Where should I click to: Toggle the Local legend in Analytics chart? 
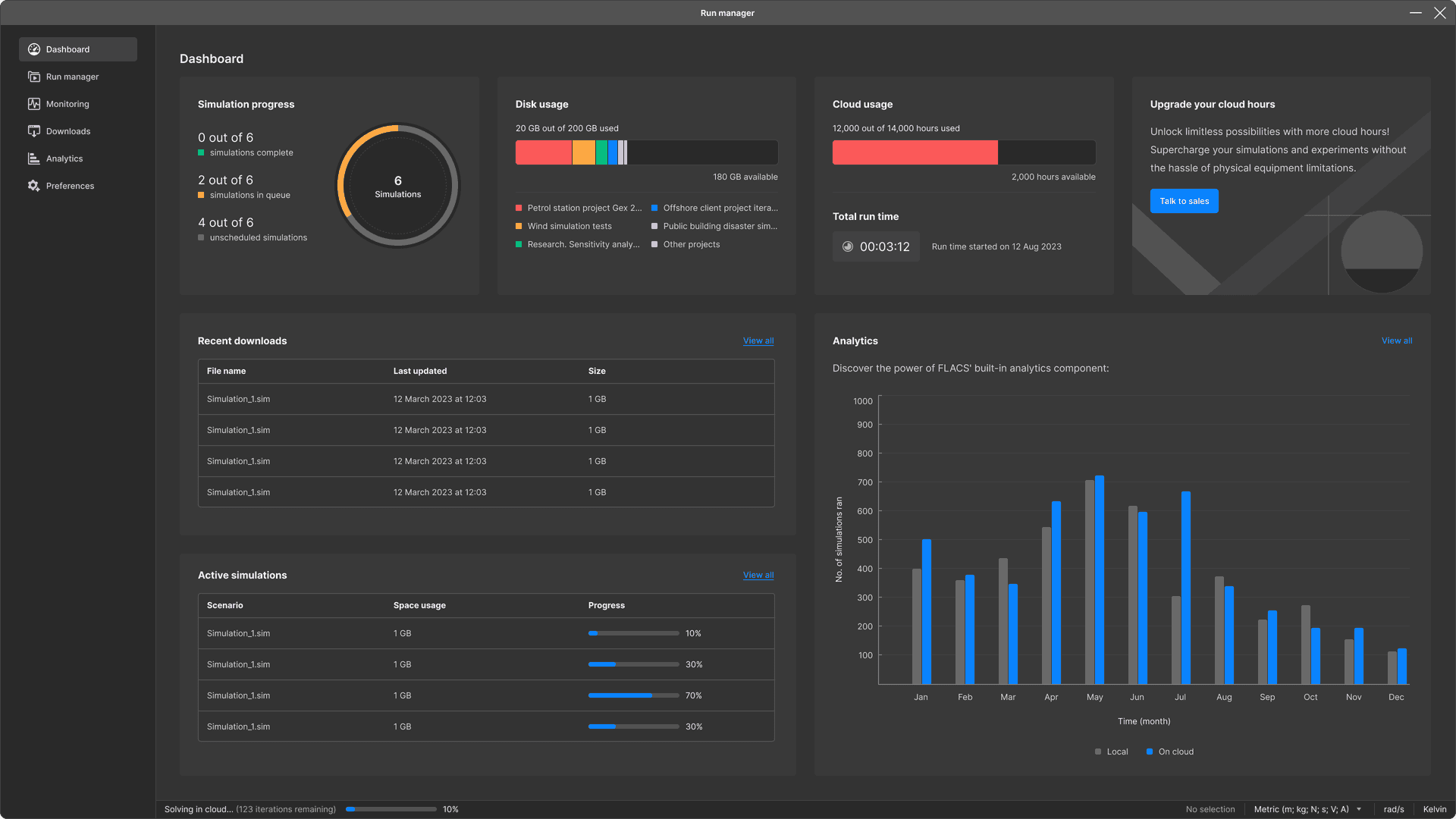pos(1110,752)
